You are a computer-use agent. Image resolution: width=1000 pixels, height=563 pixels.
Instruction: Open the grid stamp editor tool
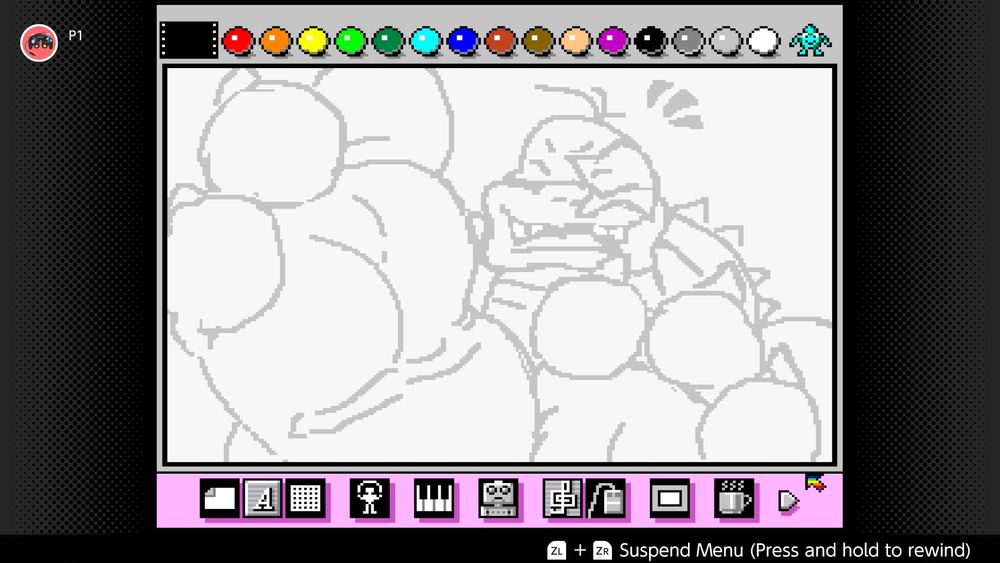pos(305,498)
